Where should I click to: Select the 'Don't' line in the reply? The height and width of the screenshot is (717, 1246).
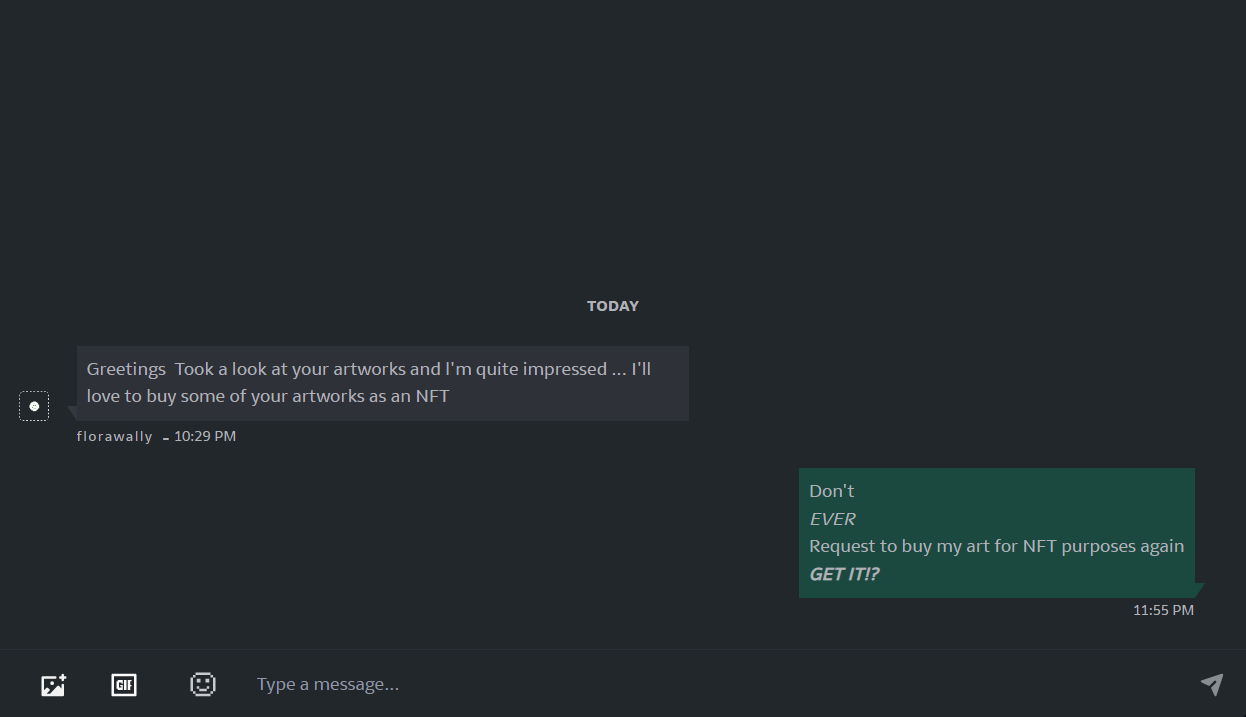coord(832,491)
